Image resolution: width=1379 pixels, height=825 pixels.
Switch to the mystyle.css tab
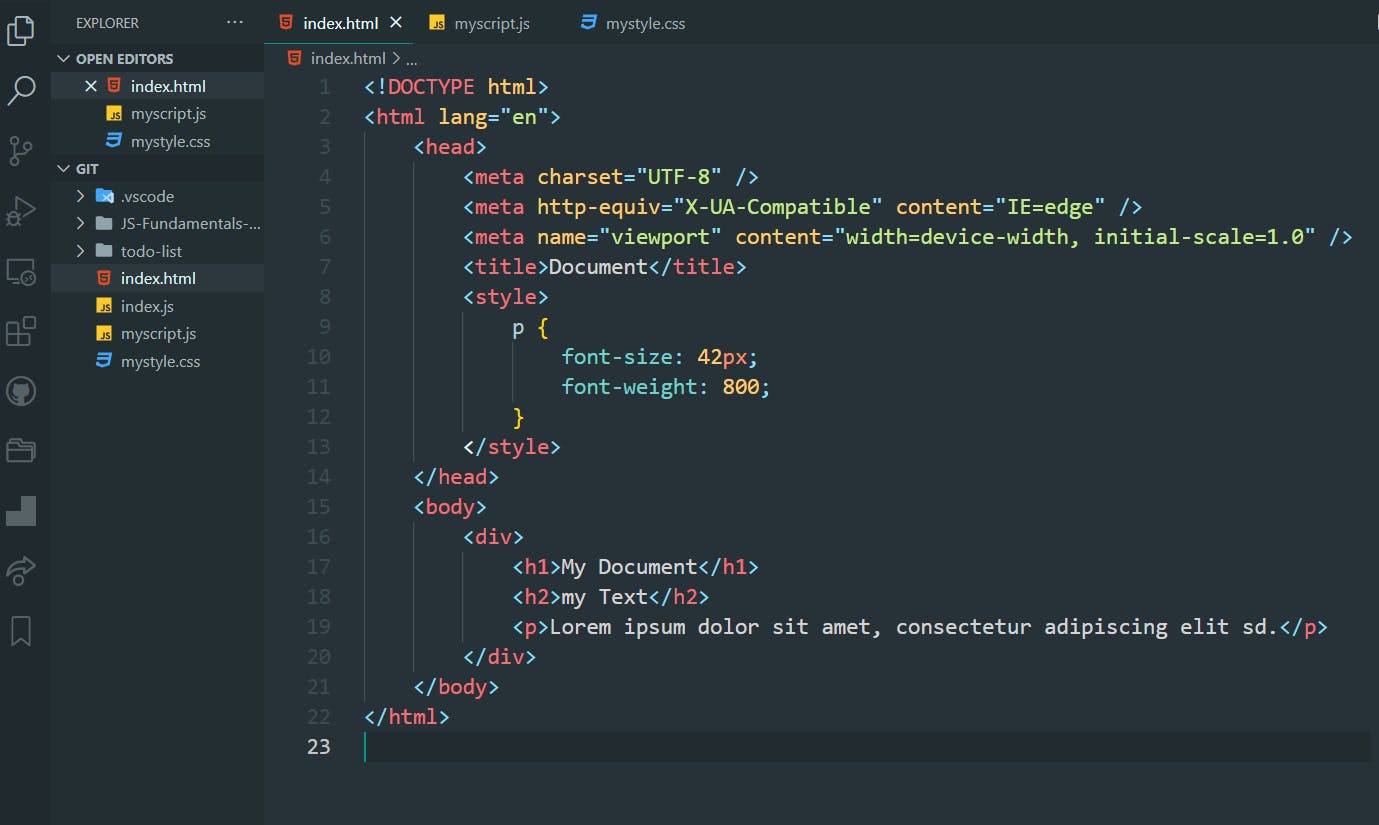645,23
